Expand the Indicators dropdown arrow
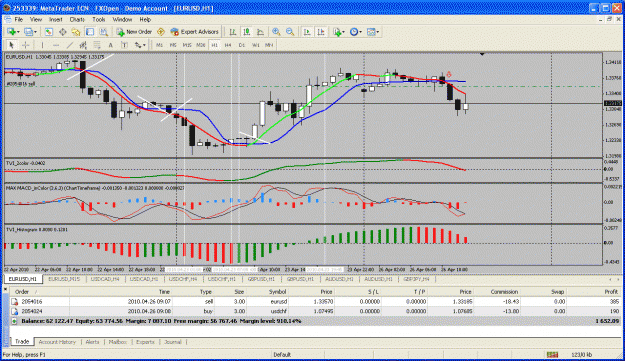Viewport: 625px width, 361px height. (x=344, y=32)
